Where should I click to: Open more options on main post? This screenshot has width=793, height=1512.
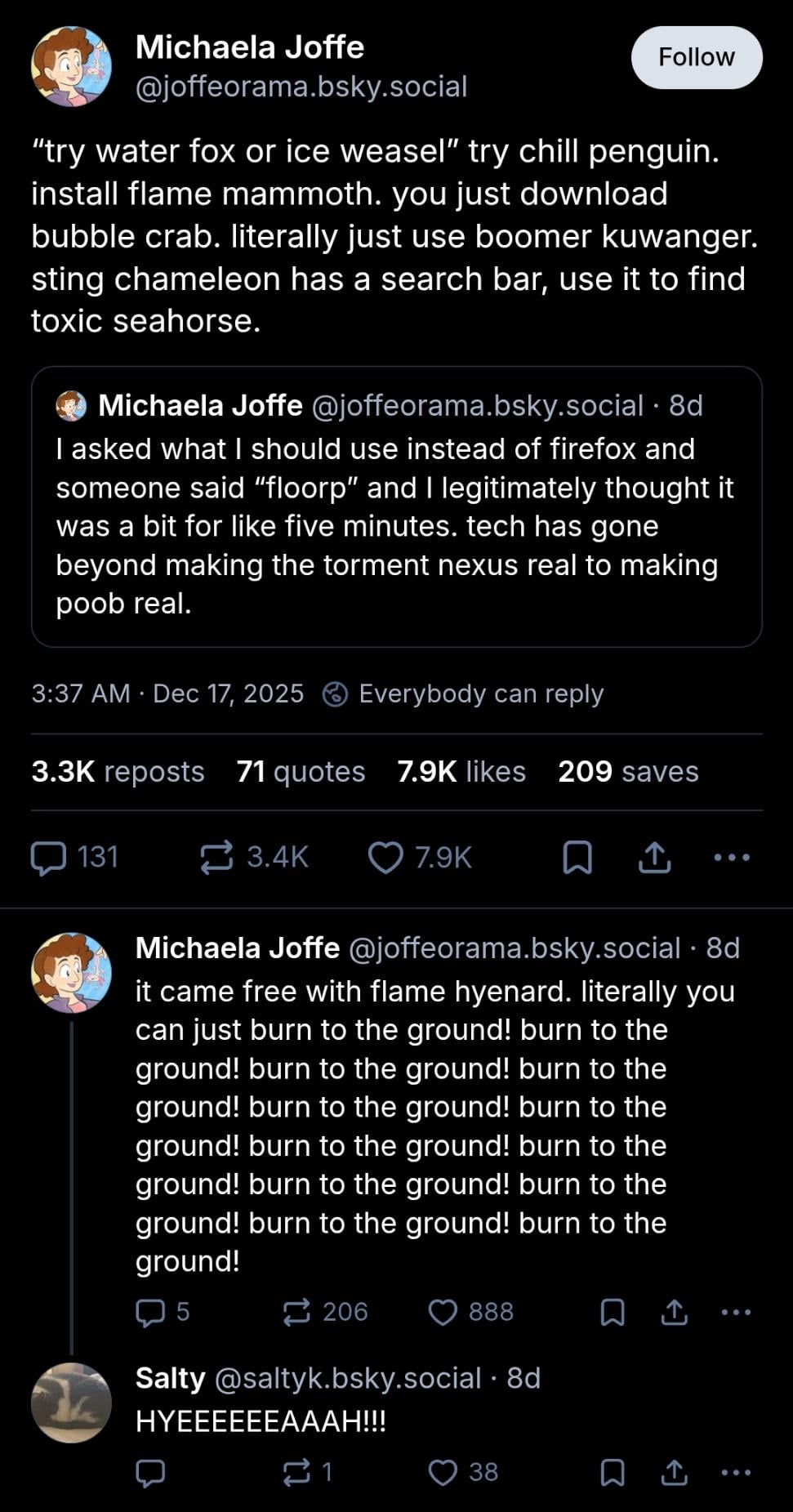(731, 858)
